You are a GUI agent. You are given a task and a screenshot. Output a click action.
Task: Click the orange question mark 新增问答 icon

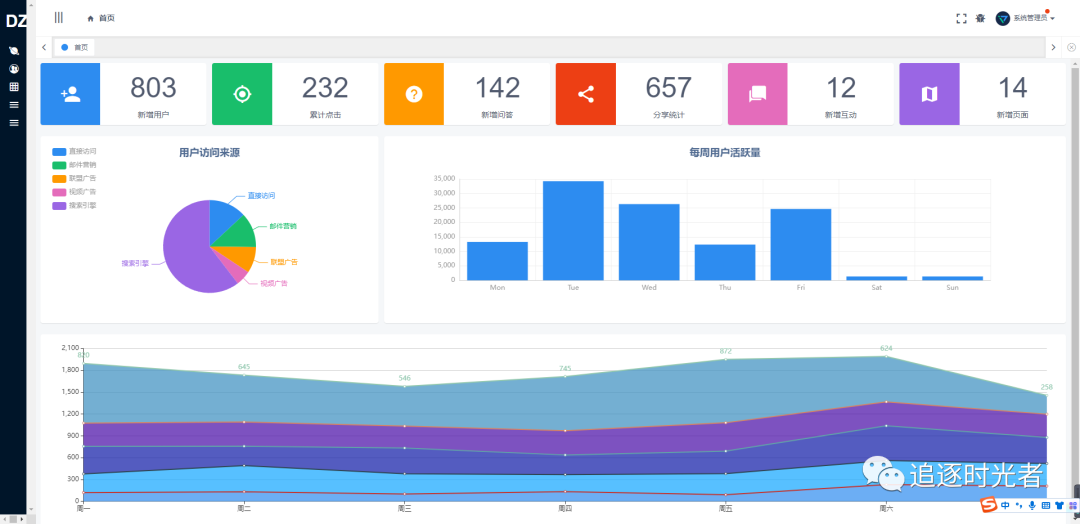pyautogui.click(x=413, y=94)
